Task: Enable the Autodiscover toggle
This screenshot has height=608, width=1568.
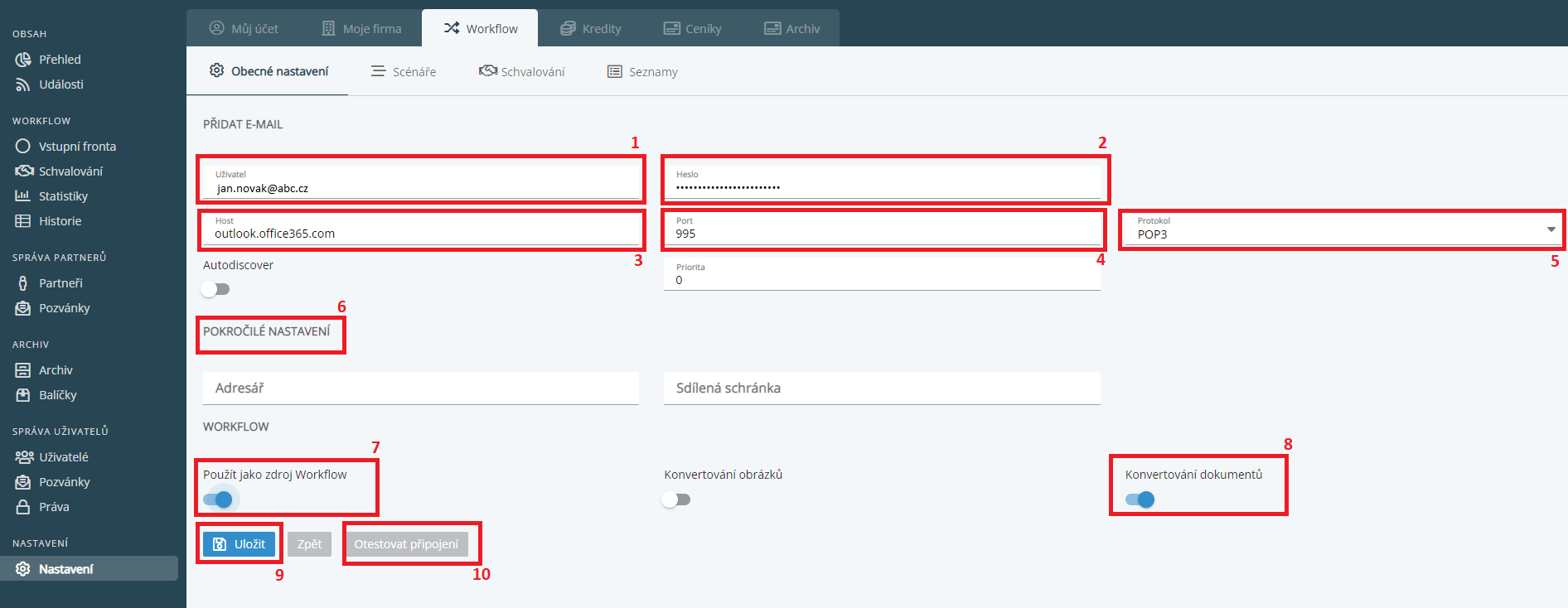Action: [215, 289]
